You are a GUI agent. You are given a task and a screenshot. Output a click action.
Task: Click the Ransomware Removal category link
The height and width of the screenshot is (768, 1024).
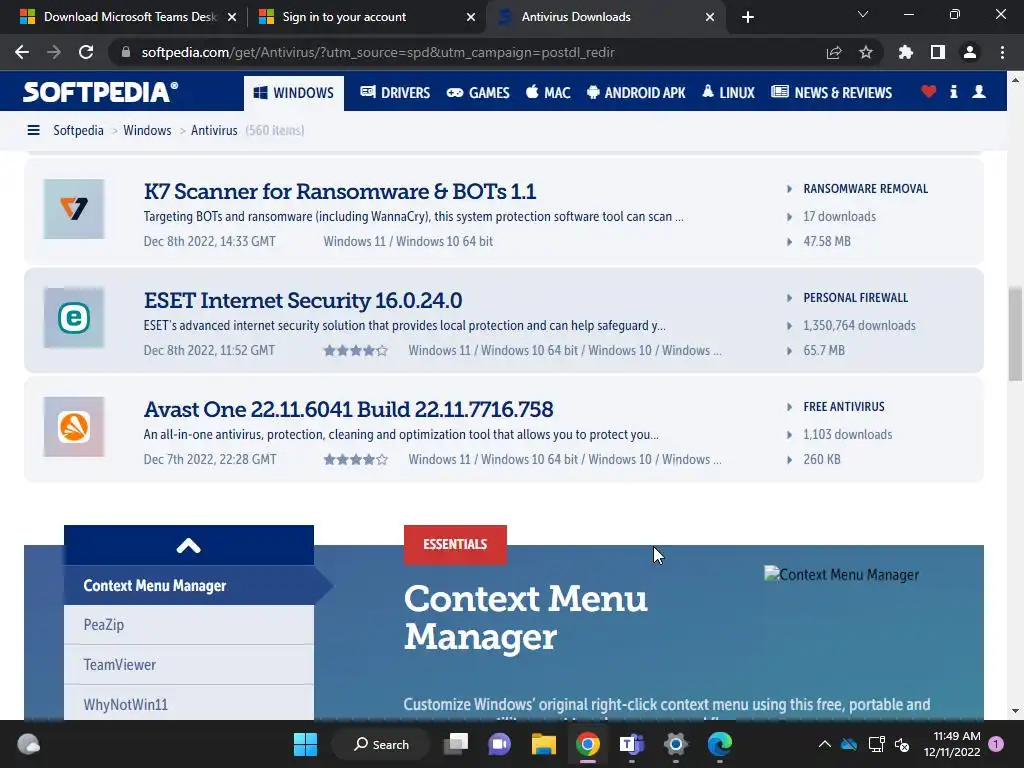click(865, 189)
